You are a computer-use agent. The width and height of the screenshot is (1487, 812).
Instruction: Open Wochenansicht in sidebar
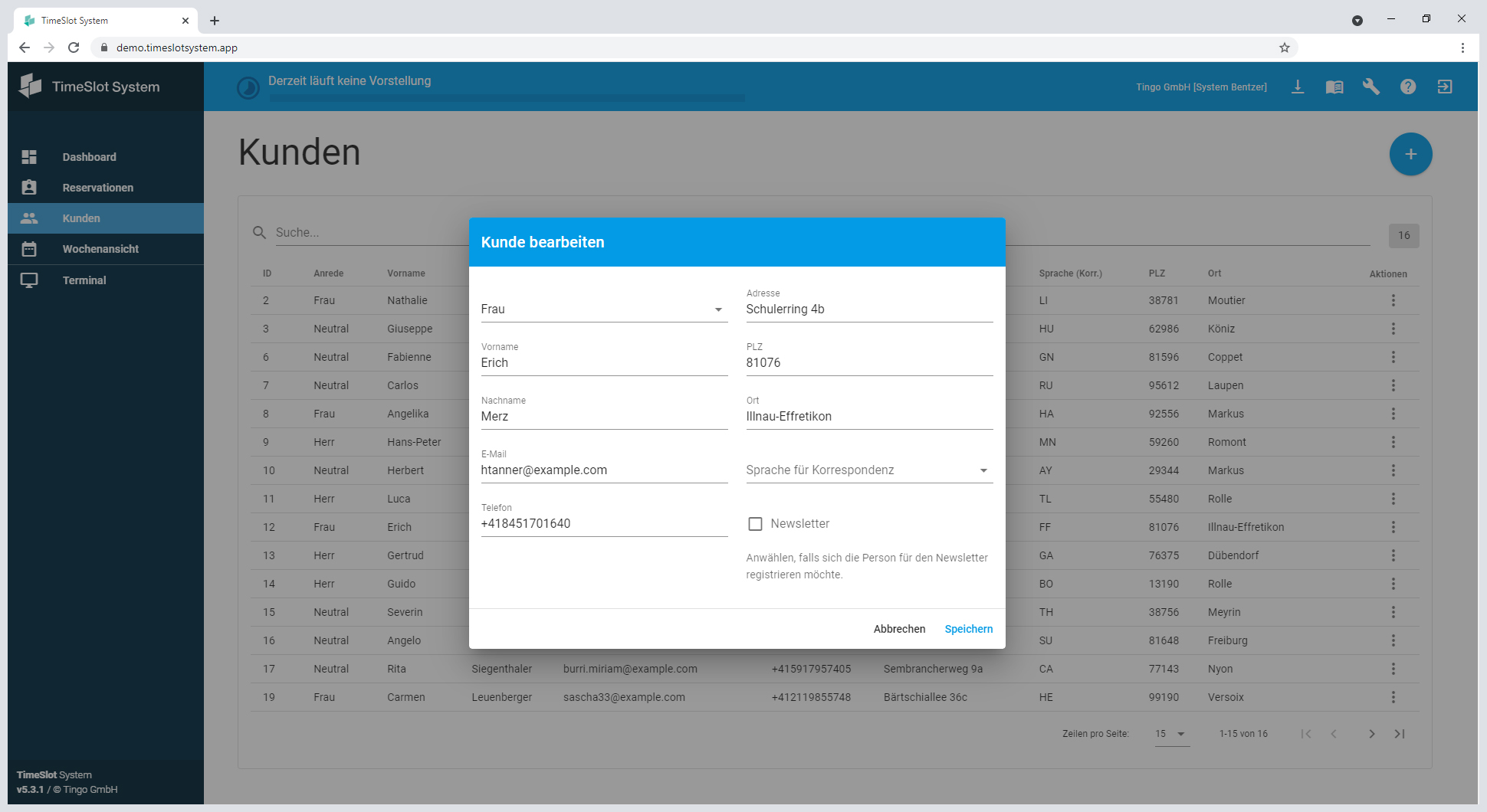pyautogui.click(x=106, y=249)
